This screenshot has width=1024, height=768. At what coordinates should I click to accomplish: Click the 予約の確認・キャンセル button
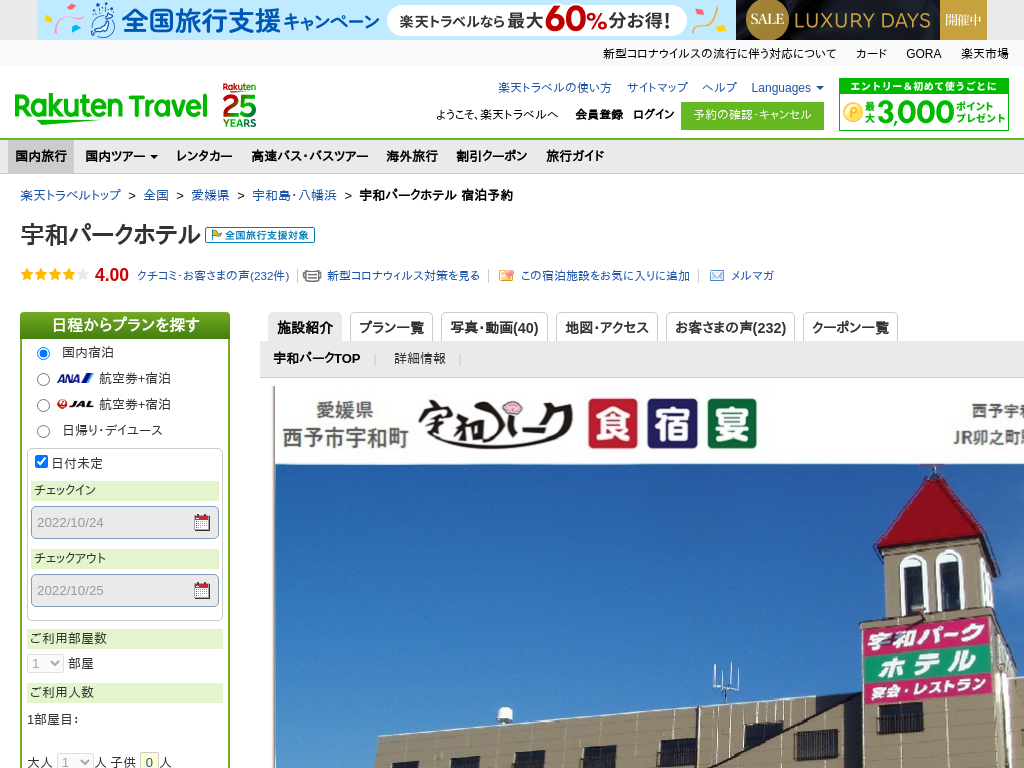tap(752, 115)
